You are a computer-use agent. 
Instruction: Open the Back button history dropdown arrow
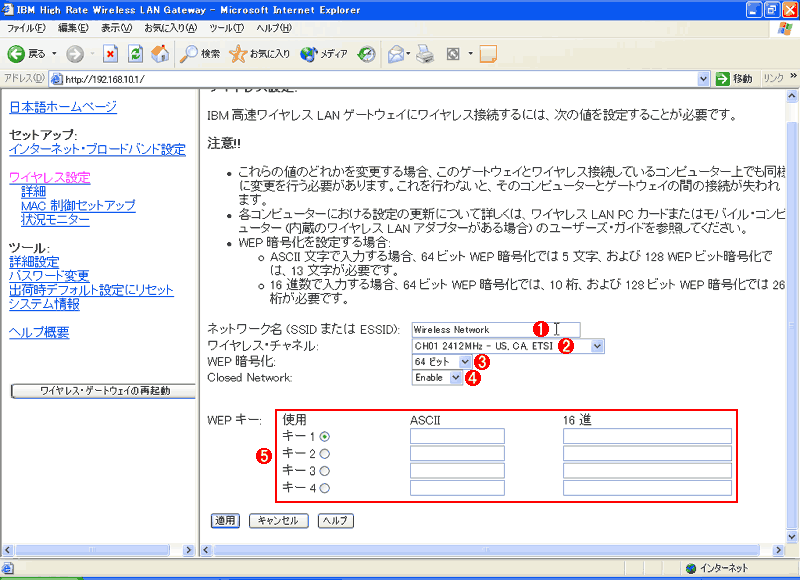click(54, 54)
